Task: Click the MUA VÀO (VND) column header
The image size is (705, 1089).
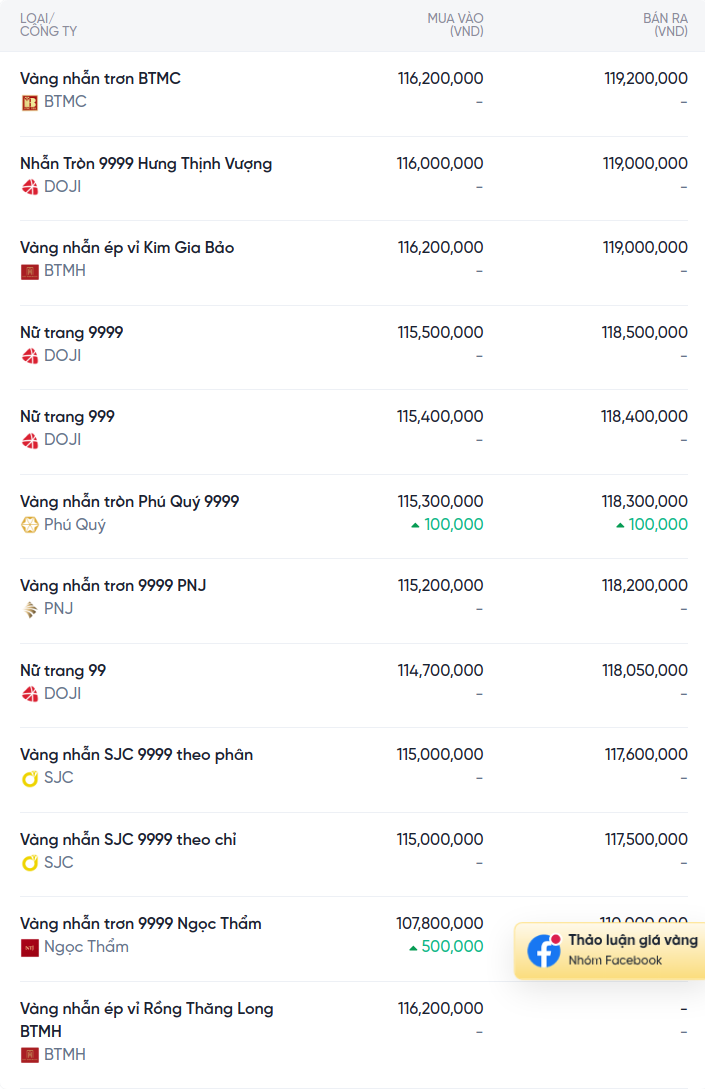Action: click(x=455, y=25)
